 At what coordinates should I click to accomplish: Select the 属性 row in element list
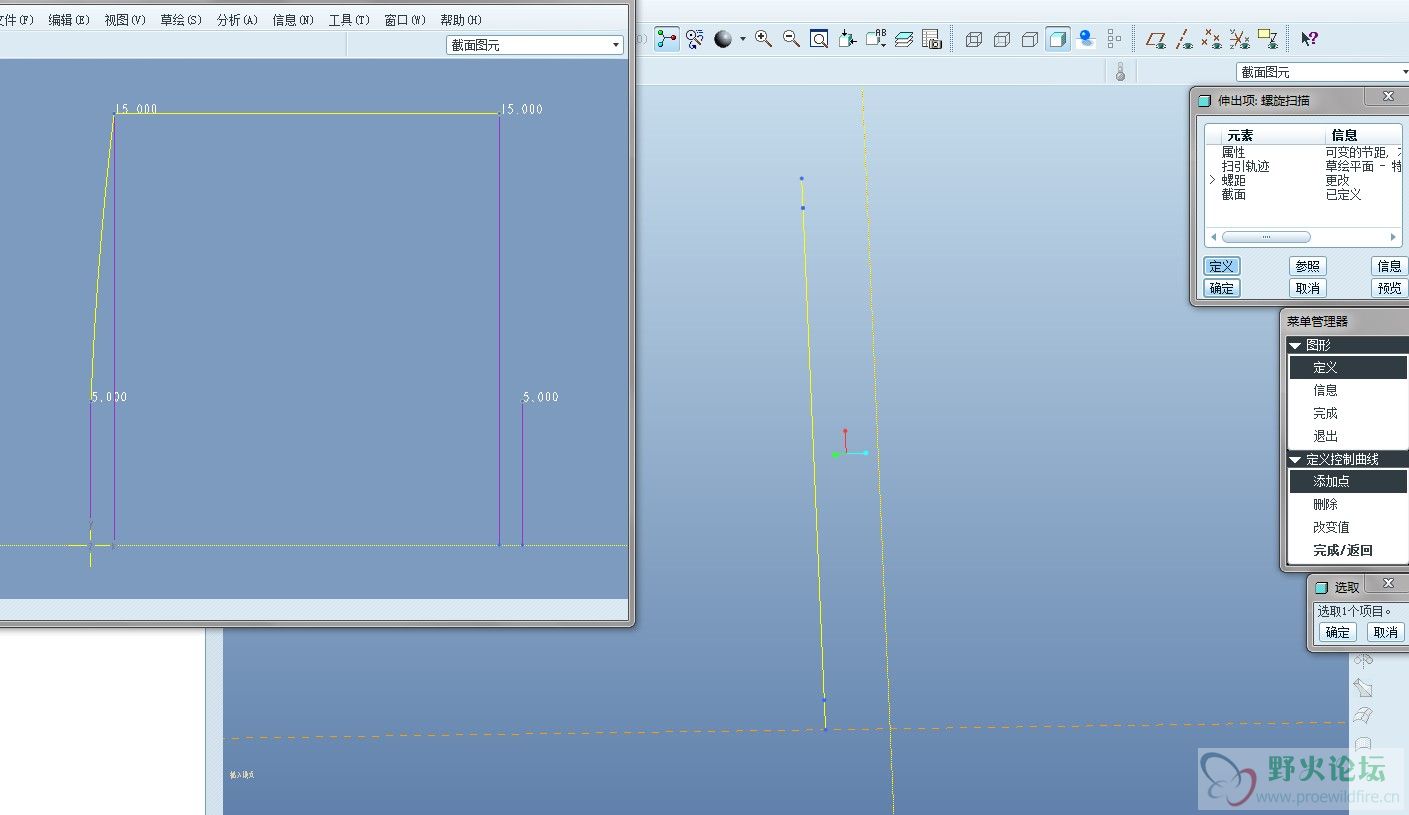[1304, 152]
